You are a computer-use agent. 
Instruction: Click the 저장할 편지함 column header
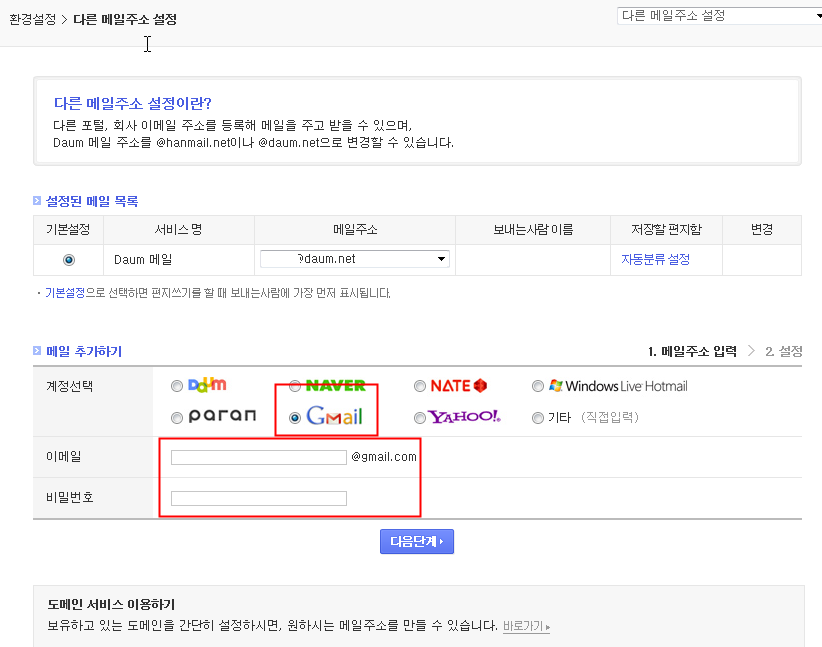(666, 230)
